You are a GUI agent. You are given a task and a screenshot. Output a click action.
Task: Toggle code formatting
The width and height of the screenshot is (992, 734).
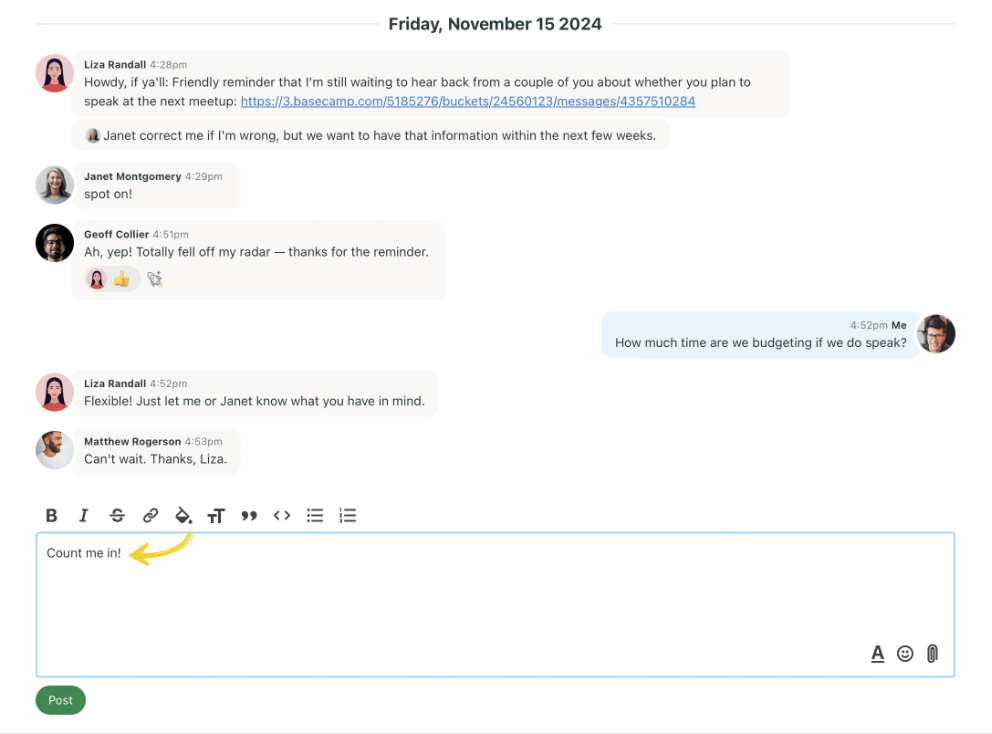click(x=282, y=516)
